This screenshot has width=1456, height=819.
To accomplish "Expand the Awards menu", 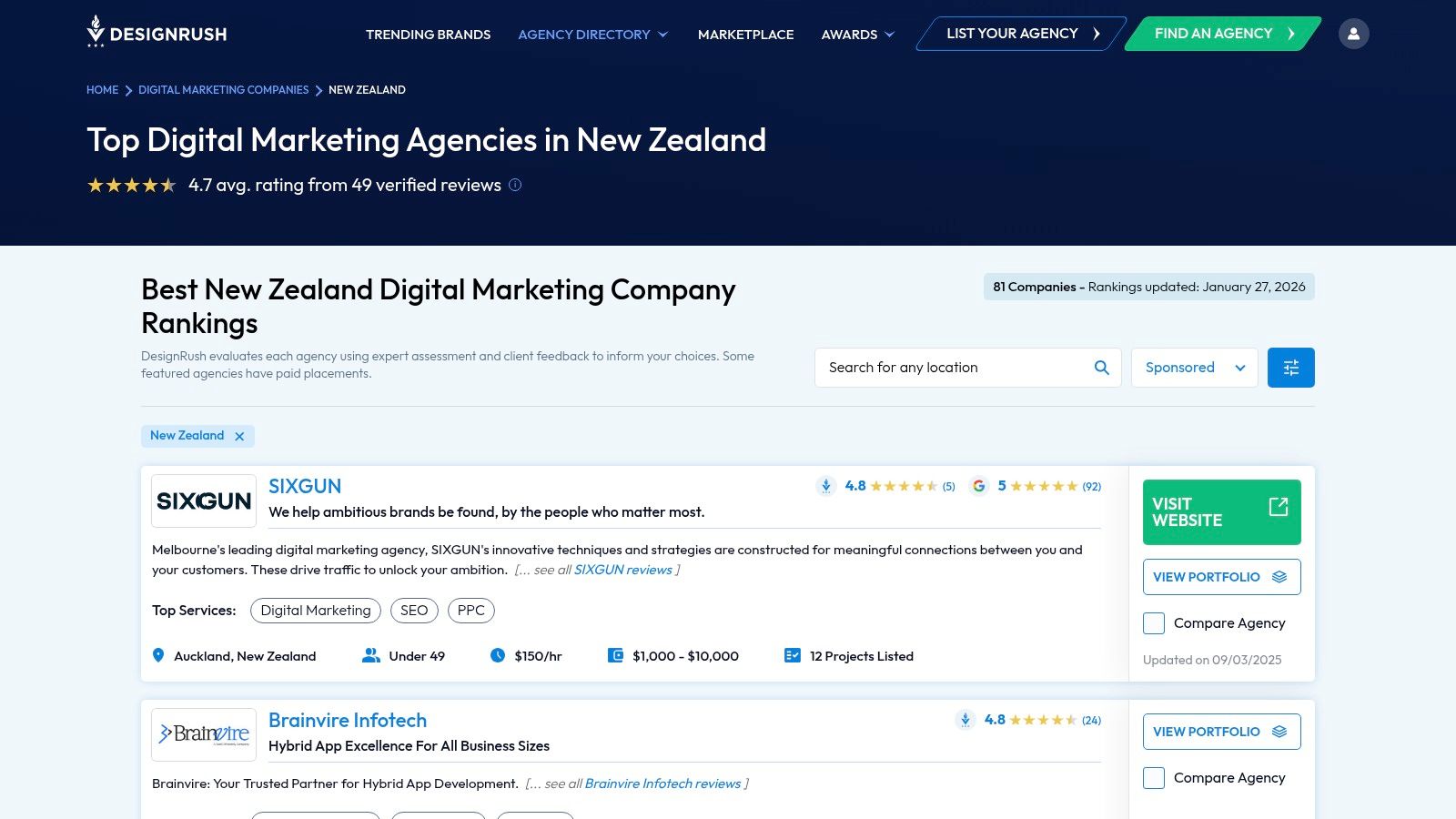I will tap(856, 35).
